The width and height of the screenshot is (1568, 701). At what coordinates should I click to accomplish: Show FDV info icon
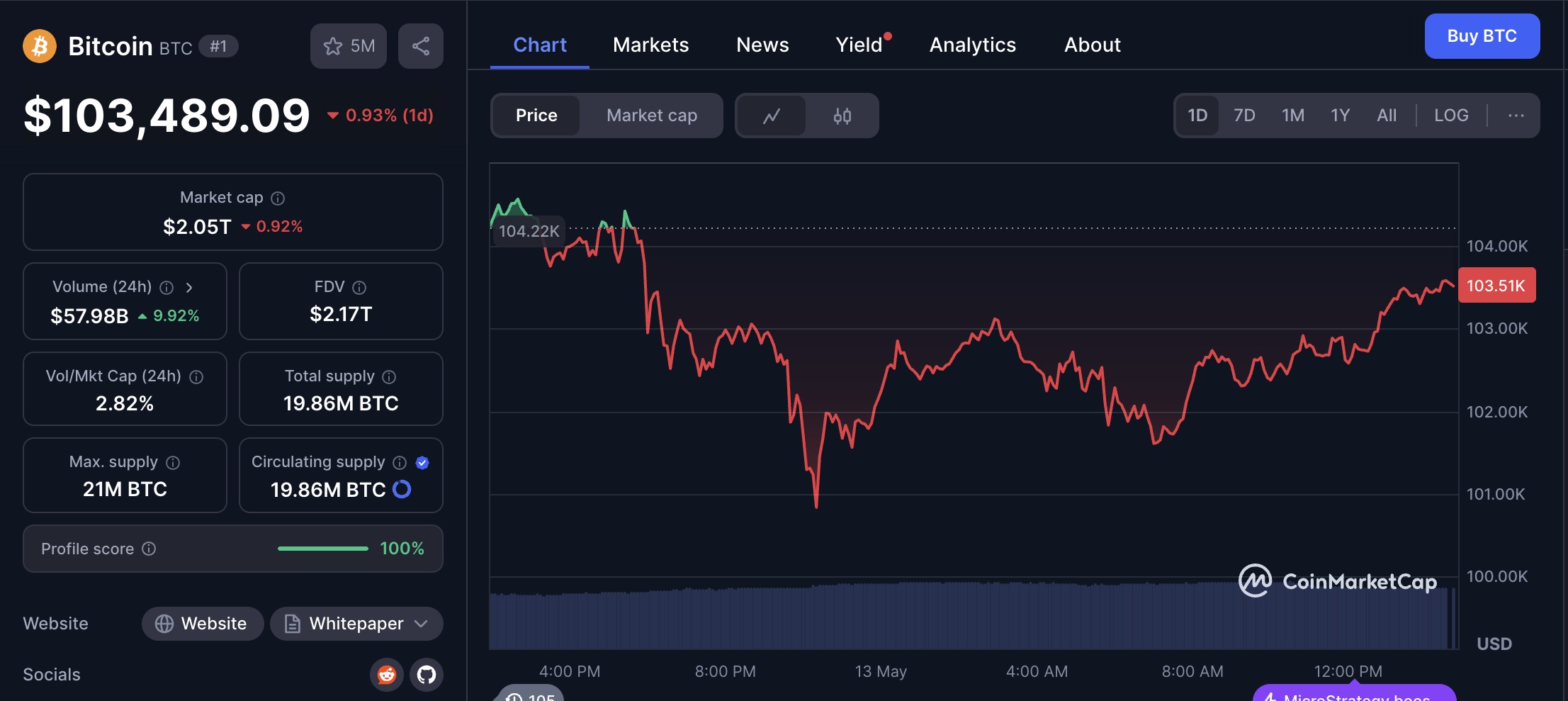pos(359,287)
